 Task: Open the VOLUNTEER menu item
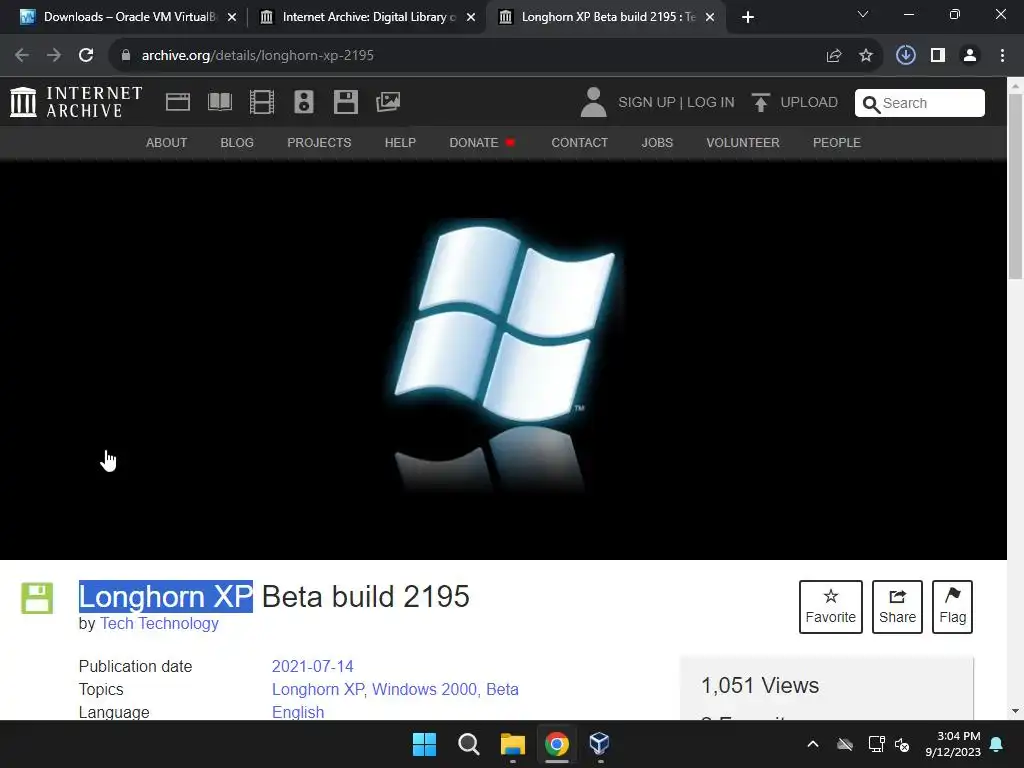[x=743, y=142]
